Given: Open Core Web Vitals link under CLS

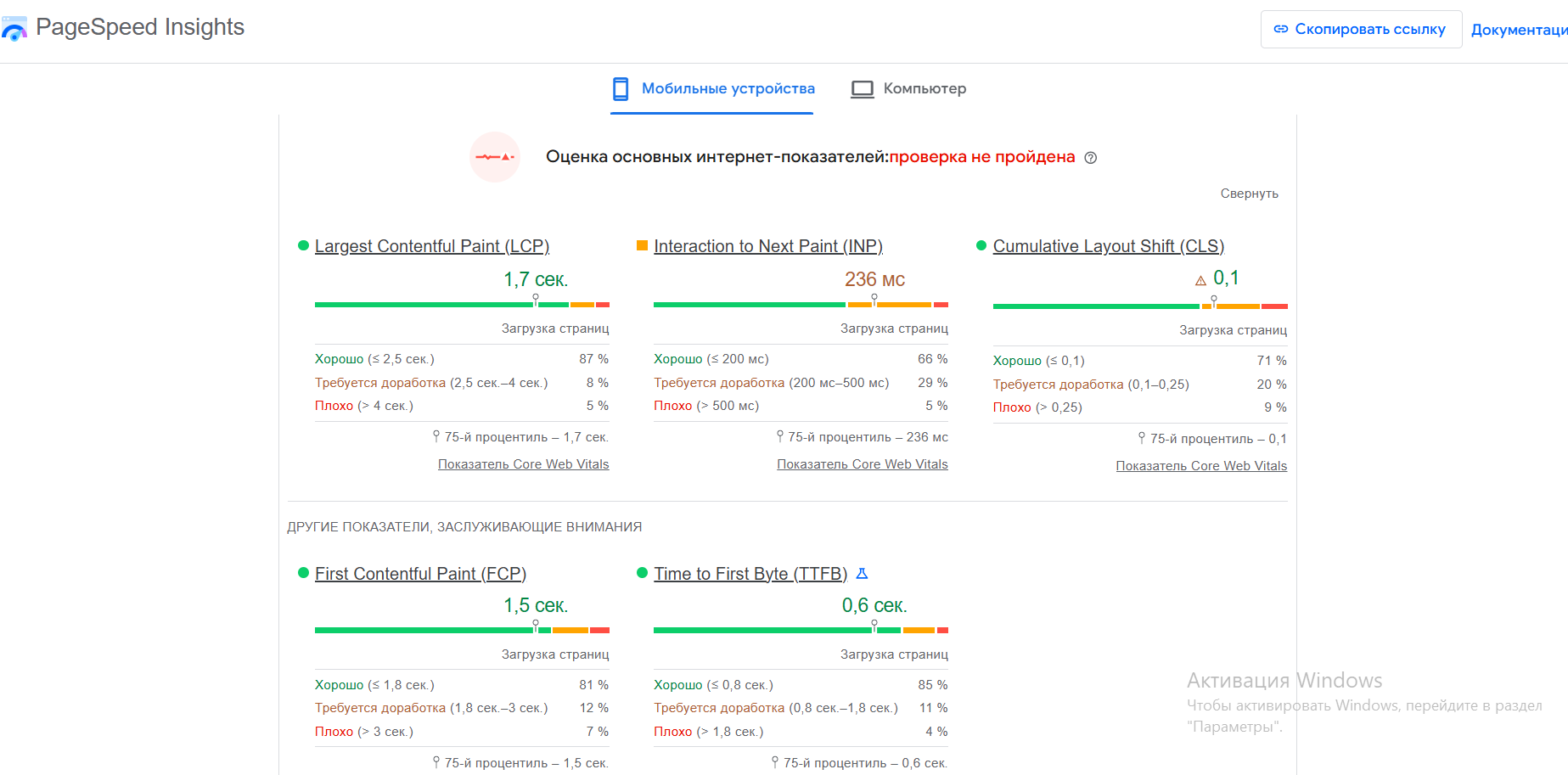Looking at the screenshot, I should (1201, 466).
